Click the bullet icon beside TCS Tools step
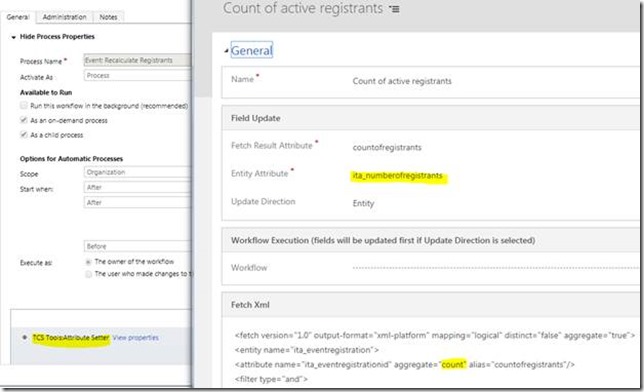Viewport: 644px width, 392px height. [25, 337]
